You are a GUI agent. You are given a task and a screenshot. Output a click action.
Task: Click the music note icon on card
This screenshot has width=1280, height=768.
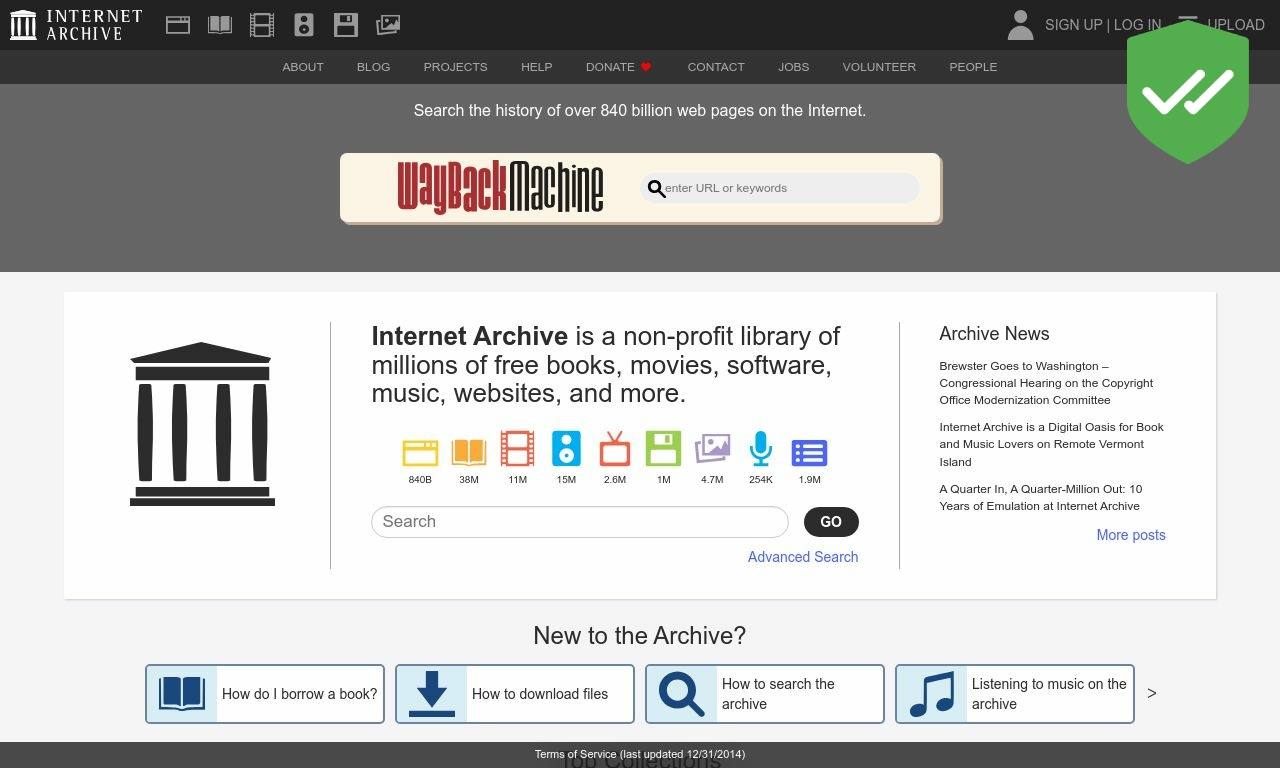932,694
